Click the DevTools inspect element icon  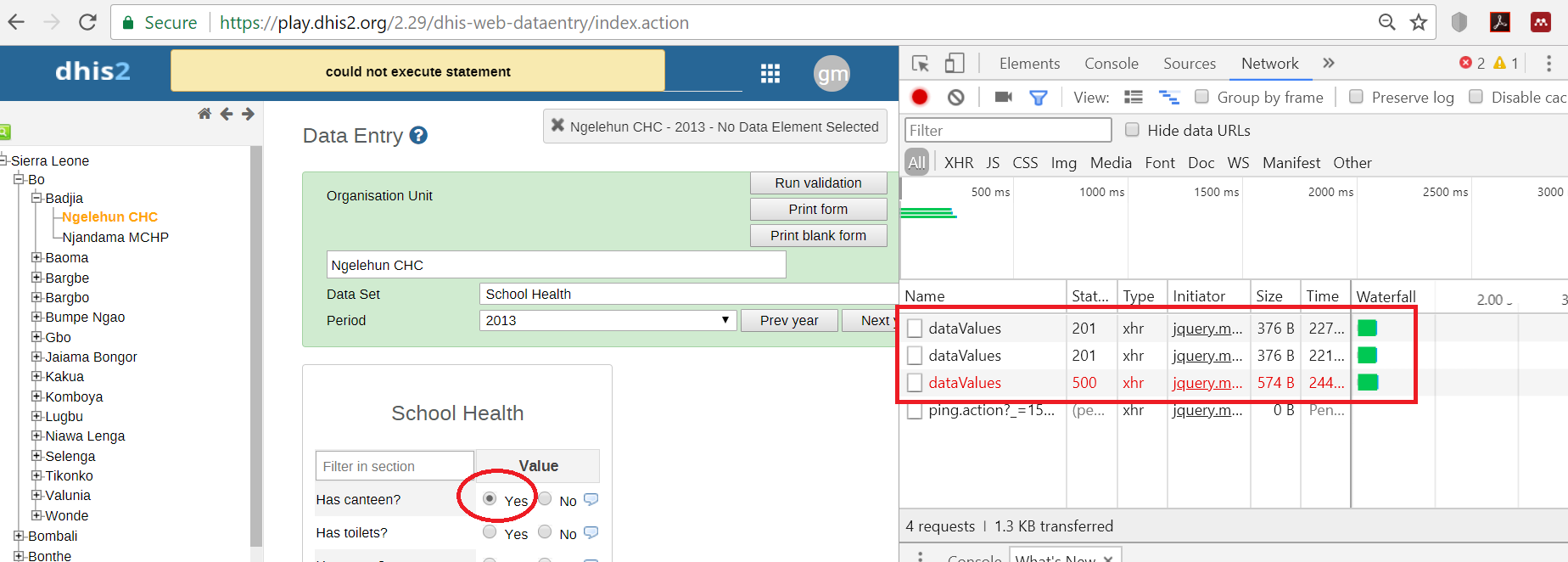[x=921, y=64]
